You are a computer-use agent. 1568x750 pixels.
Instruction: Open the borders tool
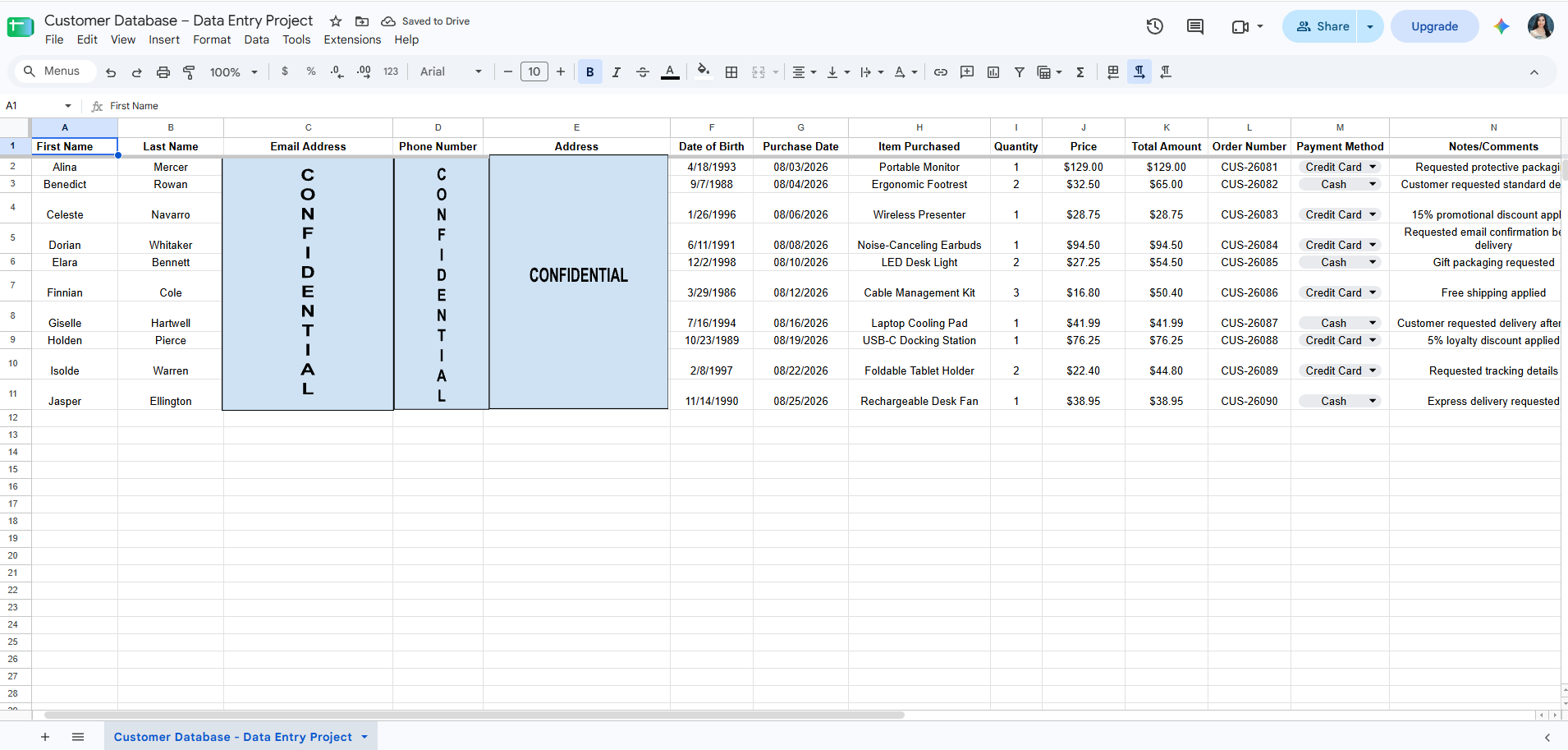click(731, 72)
